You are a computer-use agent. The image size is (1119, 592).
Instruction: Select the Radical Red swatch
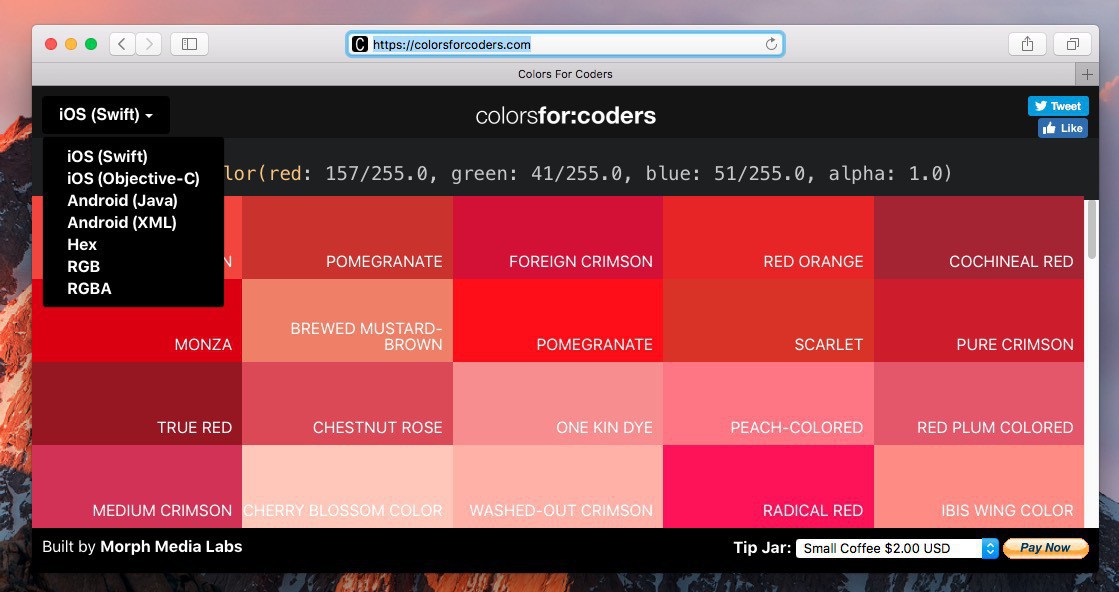click(x=769, y=486)
